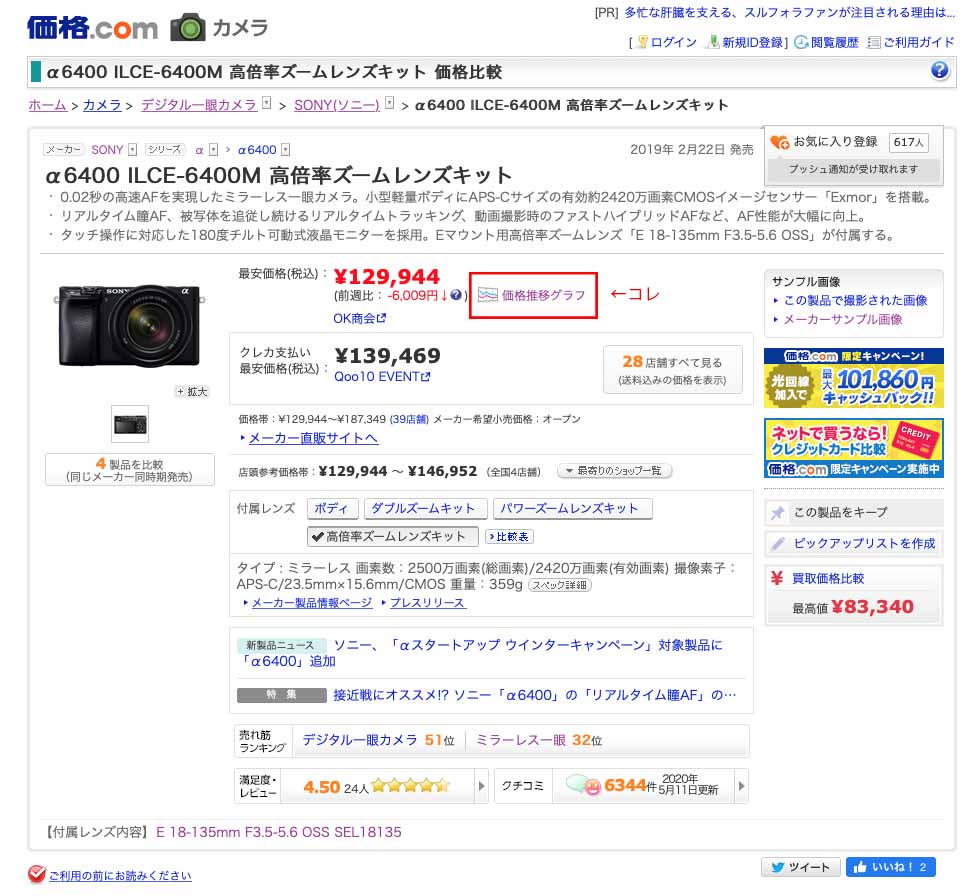This screenshot has width=963, height=896.
Task: Click プッシュ通知が受け取れます button
Action: pos(853,169)
